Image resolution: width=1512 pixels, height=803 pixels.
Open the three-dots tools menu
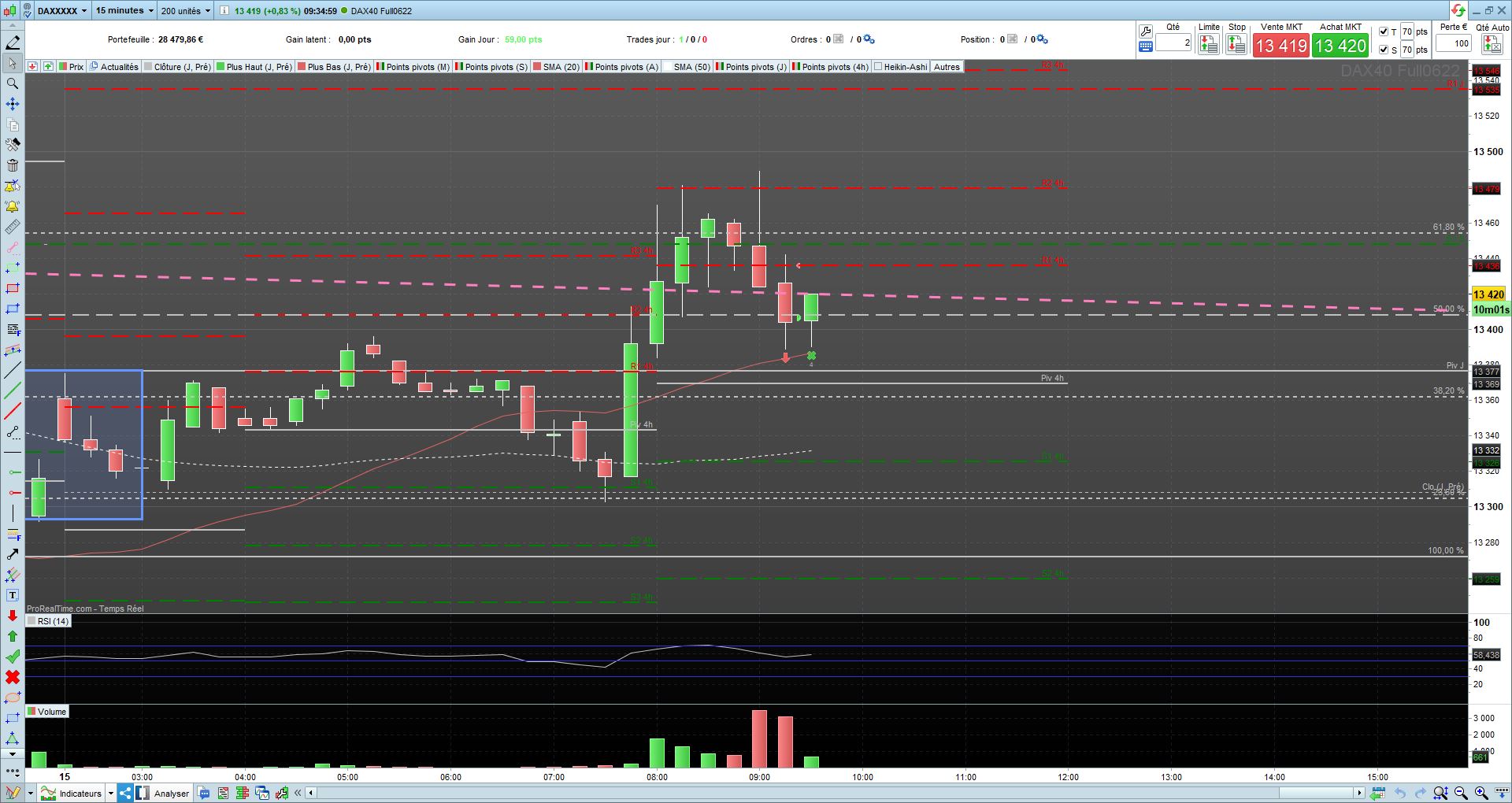point(13,773)
